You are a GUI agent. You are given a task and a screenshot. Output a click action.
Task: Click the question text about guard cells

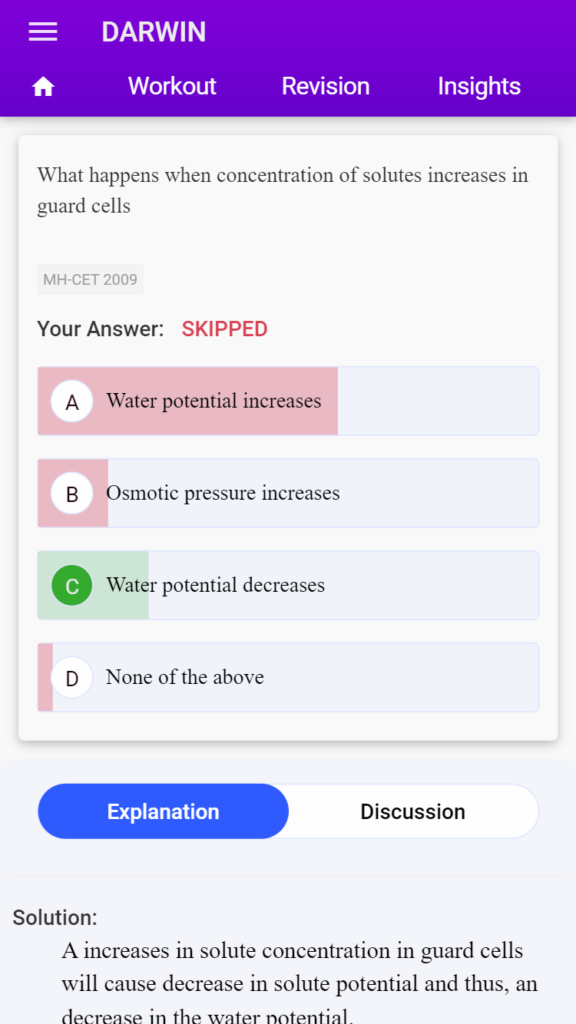(282, 191)
